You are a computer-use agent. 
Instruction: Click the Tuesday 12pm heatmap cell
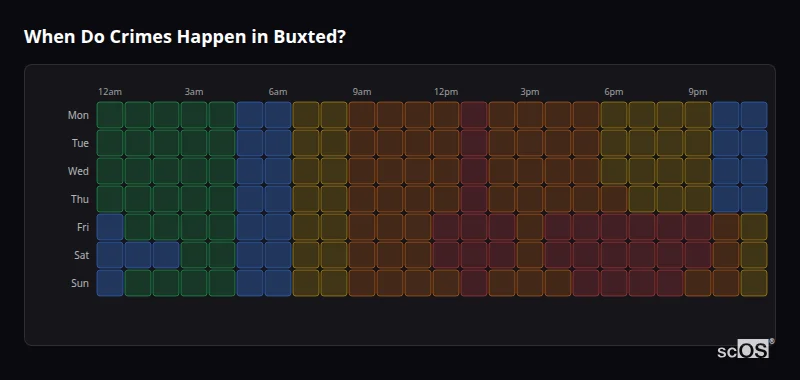click(446, 143)
